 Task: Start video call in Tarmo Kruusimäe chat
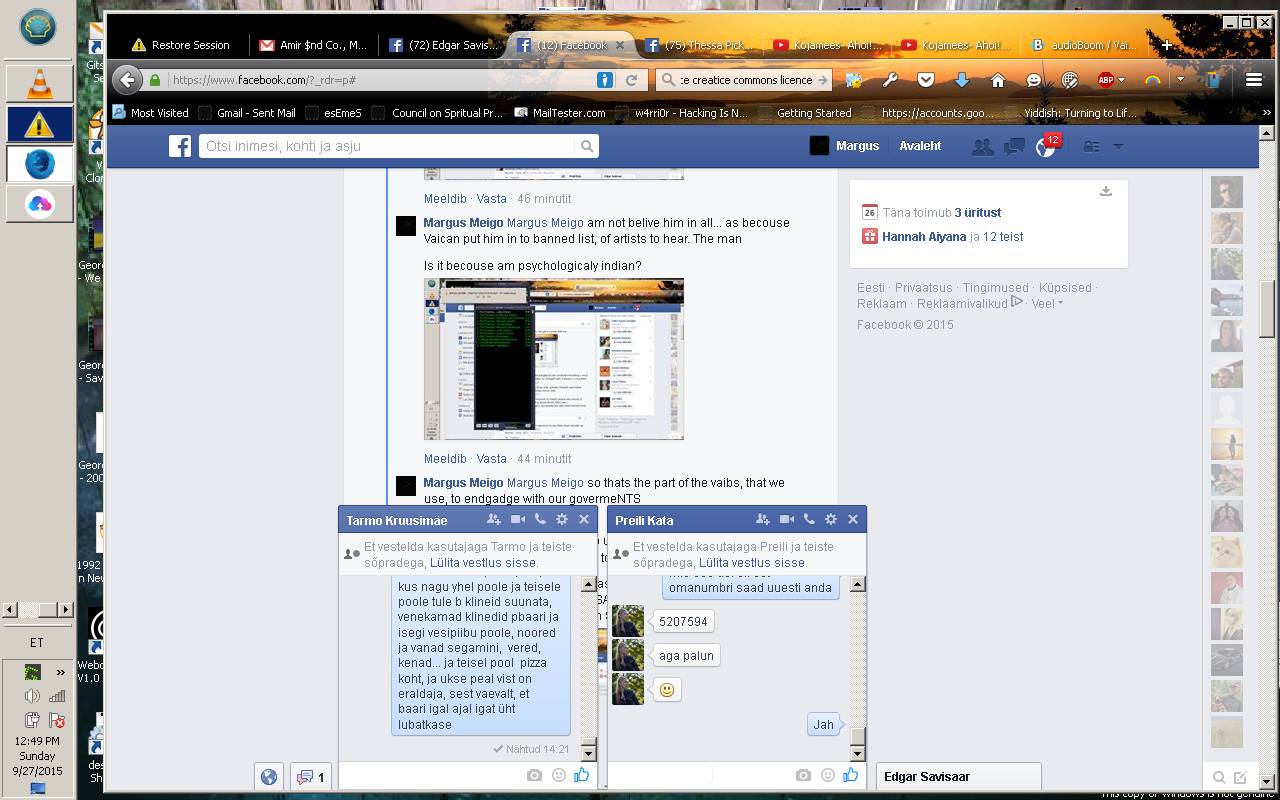pyautogui.click(x=518, y=519)
